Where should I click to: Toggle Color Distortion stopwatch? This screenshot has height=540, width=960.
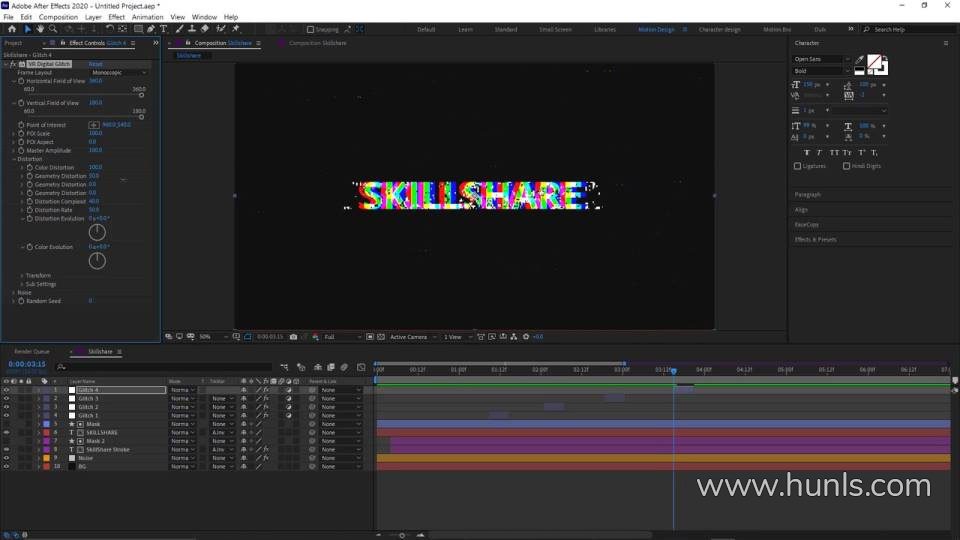coord(29,167)
